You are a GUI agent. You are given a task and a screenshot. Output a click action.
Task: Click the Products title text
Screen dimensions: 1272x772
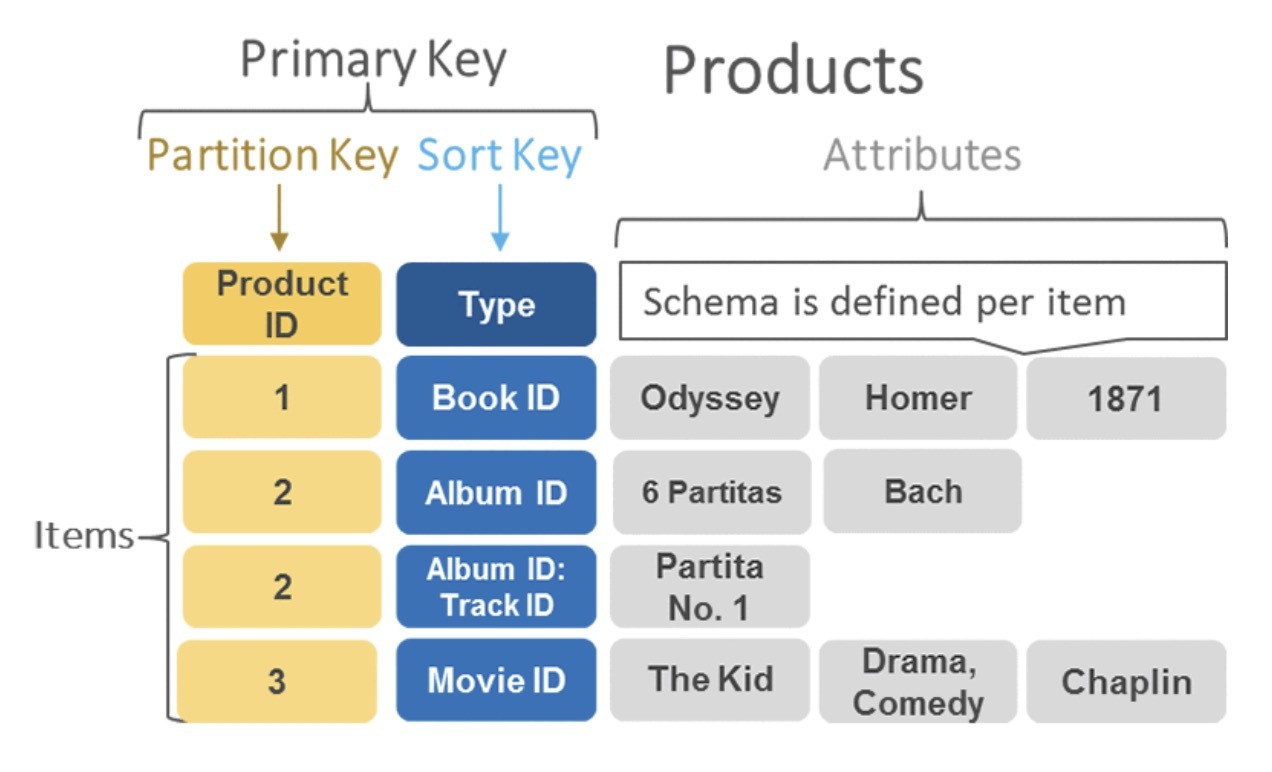793,71
